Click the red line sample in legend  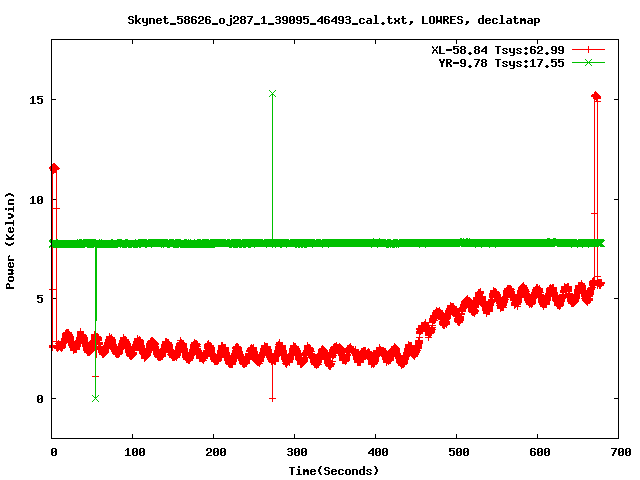coord(588,50)
